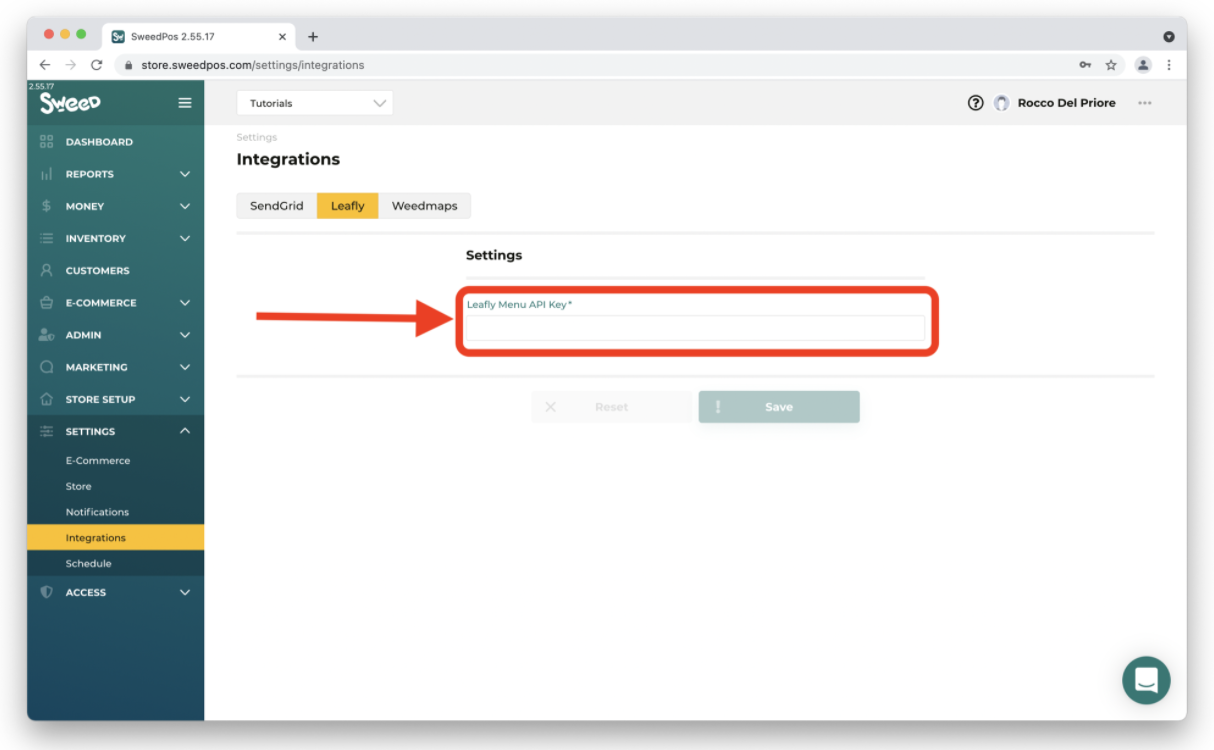Click the site lock icon in address bar

[x=128, y=65]
